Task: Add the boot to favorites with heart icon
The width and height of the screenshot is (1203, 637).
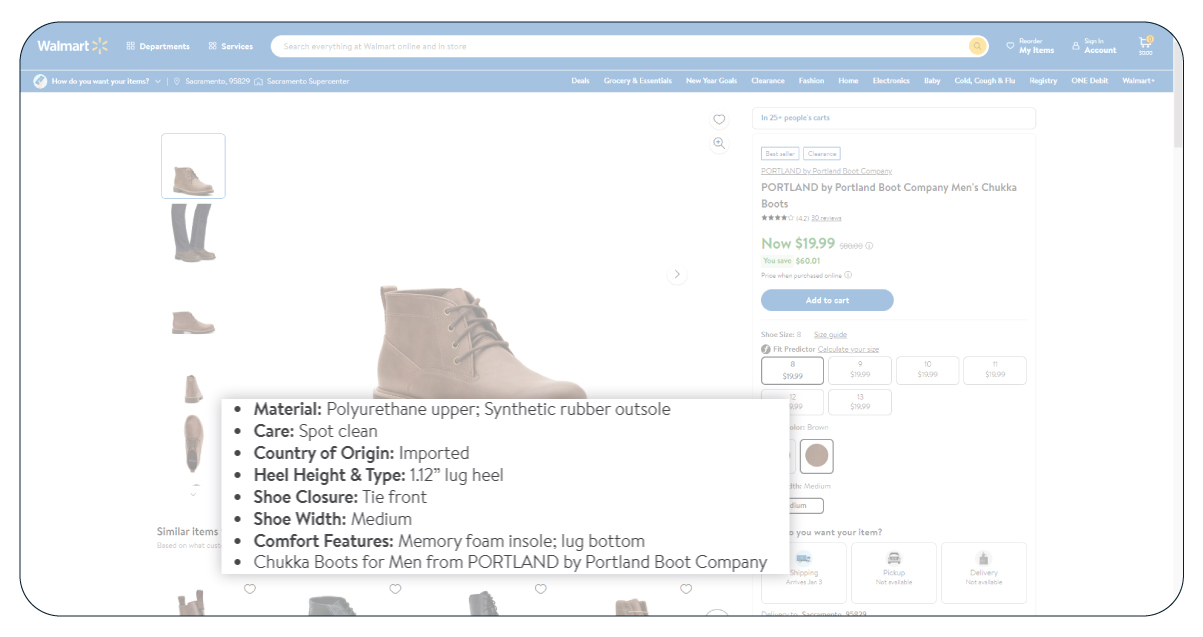Action: [719, 120]
